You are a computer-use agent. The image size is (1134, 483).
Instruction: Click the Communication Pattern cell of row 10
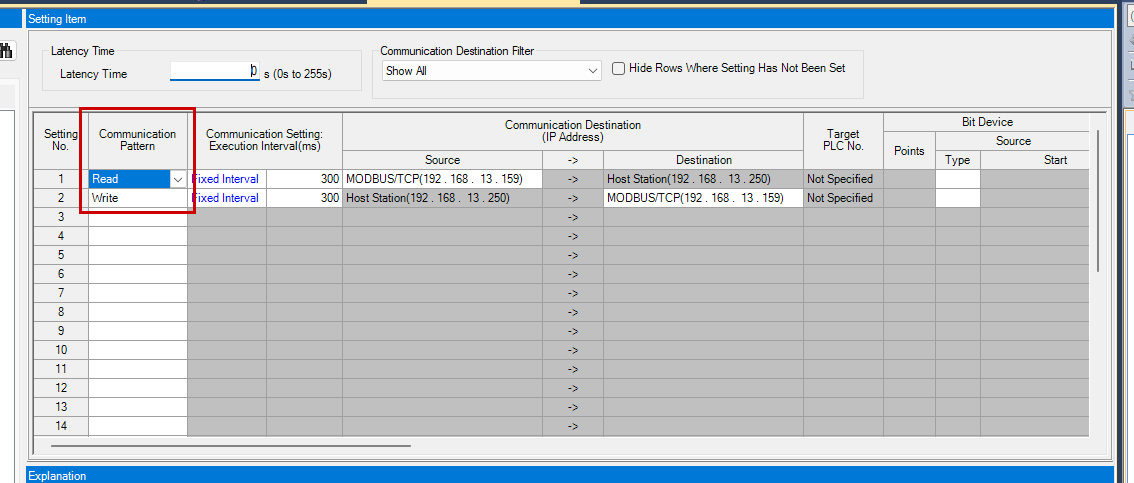click(138, 349)
